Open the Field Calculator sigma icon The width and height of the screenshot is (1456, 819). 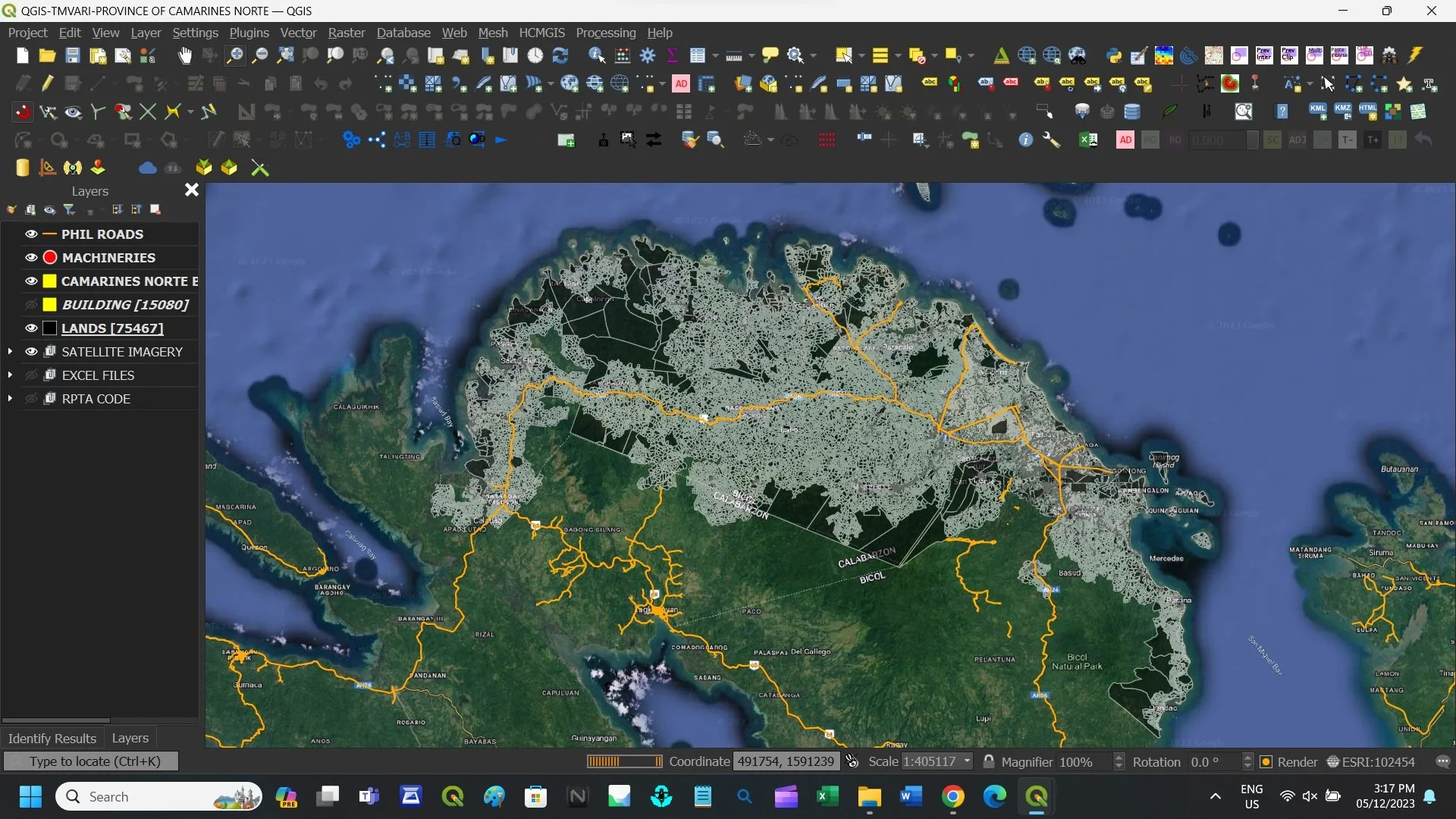672,55
